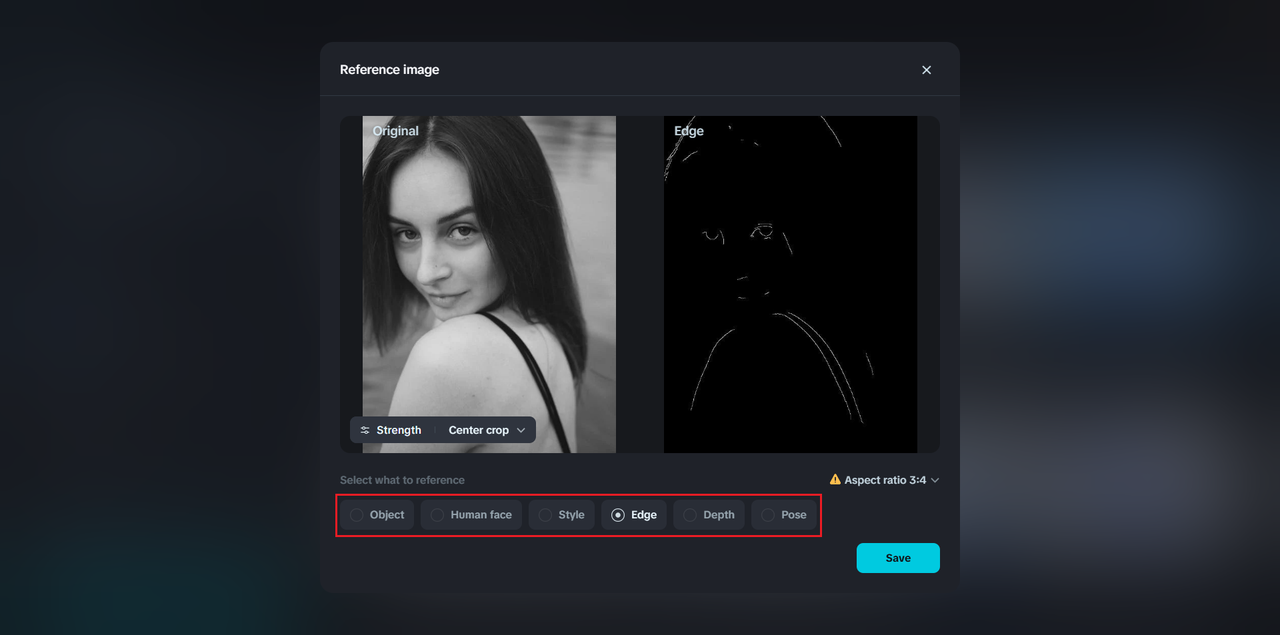
Task: Click the 'Select what to reference' label
Action: (402, 480)
